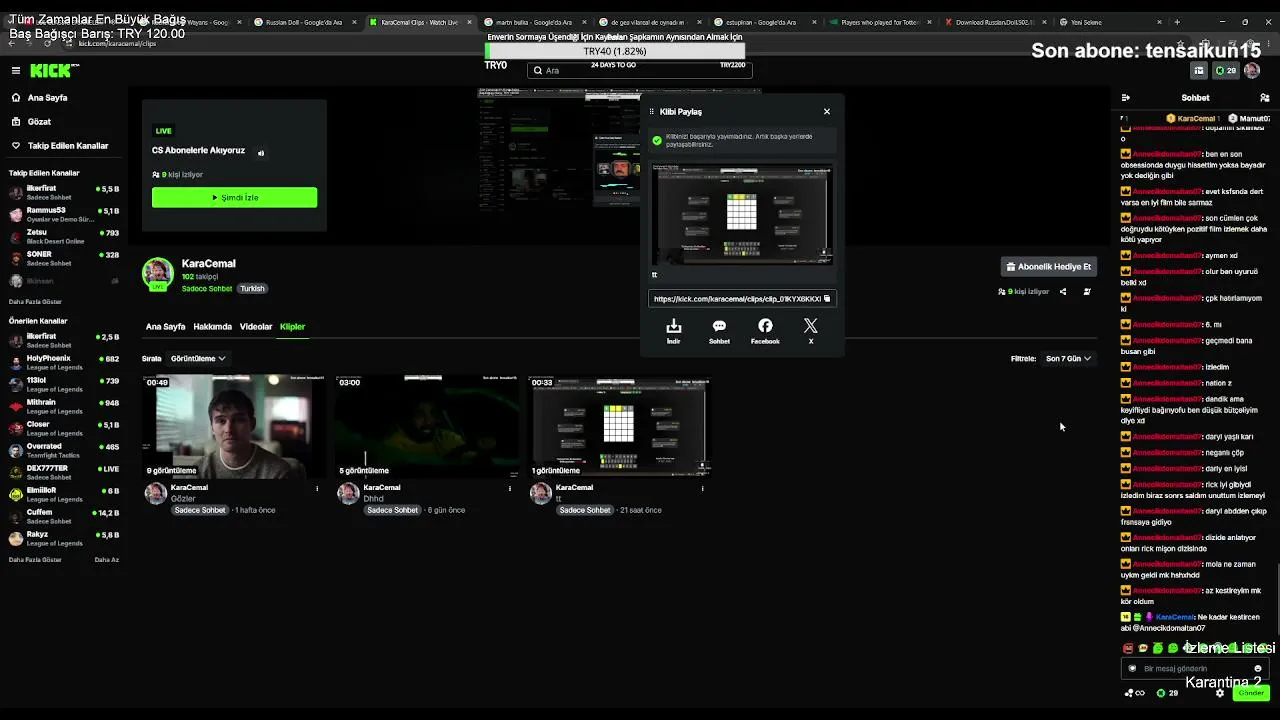Image resolution: width=1280 pixels, height=720 pixels.
Task: Open HolyPhoenix in recommended channels
Action: [x=62, y=362]
